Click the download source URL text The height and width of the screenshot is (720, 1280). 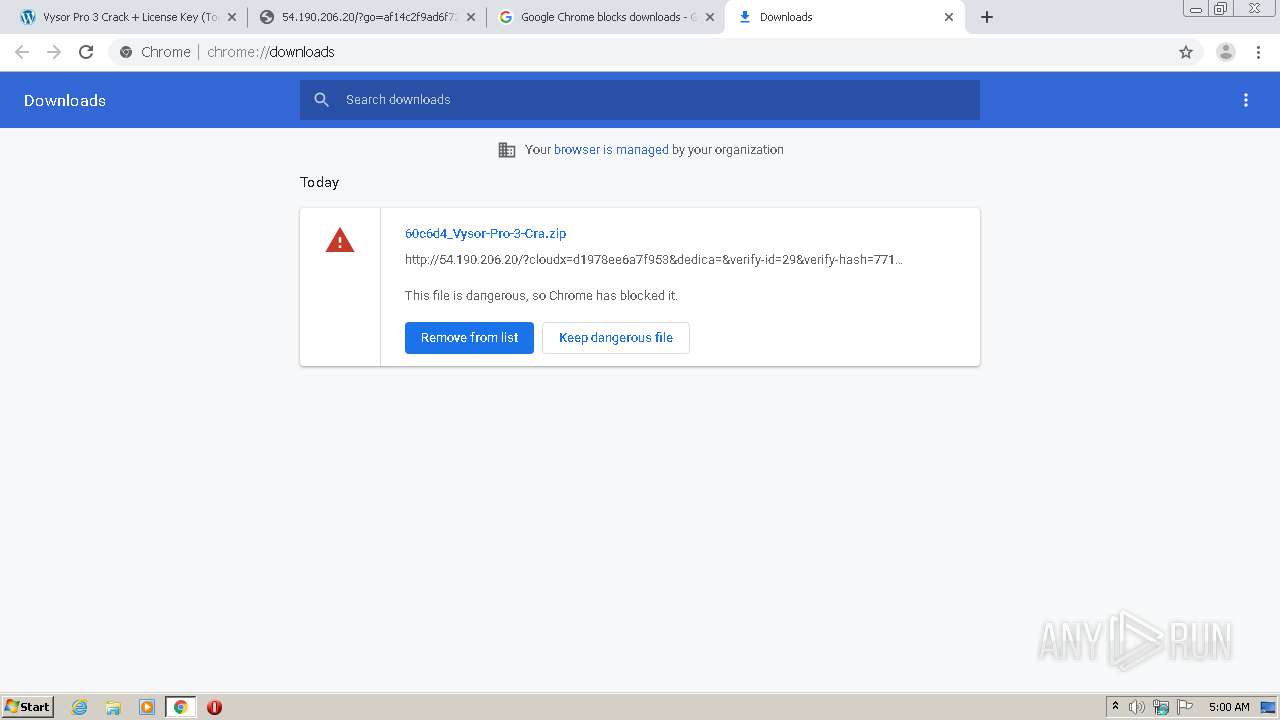pos(653,260)
